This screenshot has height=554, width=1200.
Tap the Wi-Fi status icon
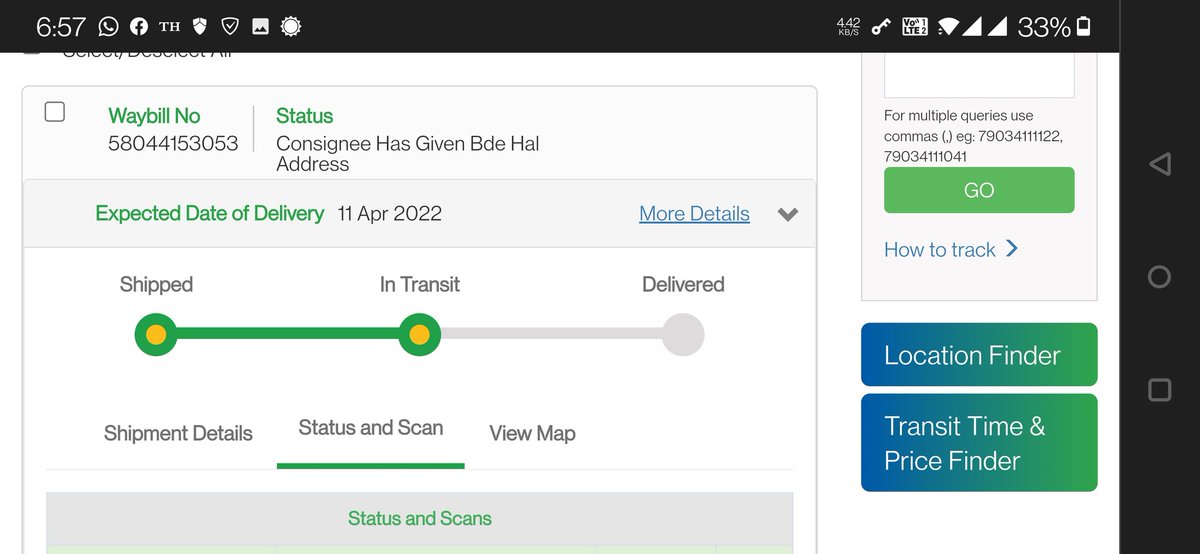948,27
